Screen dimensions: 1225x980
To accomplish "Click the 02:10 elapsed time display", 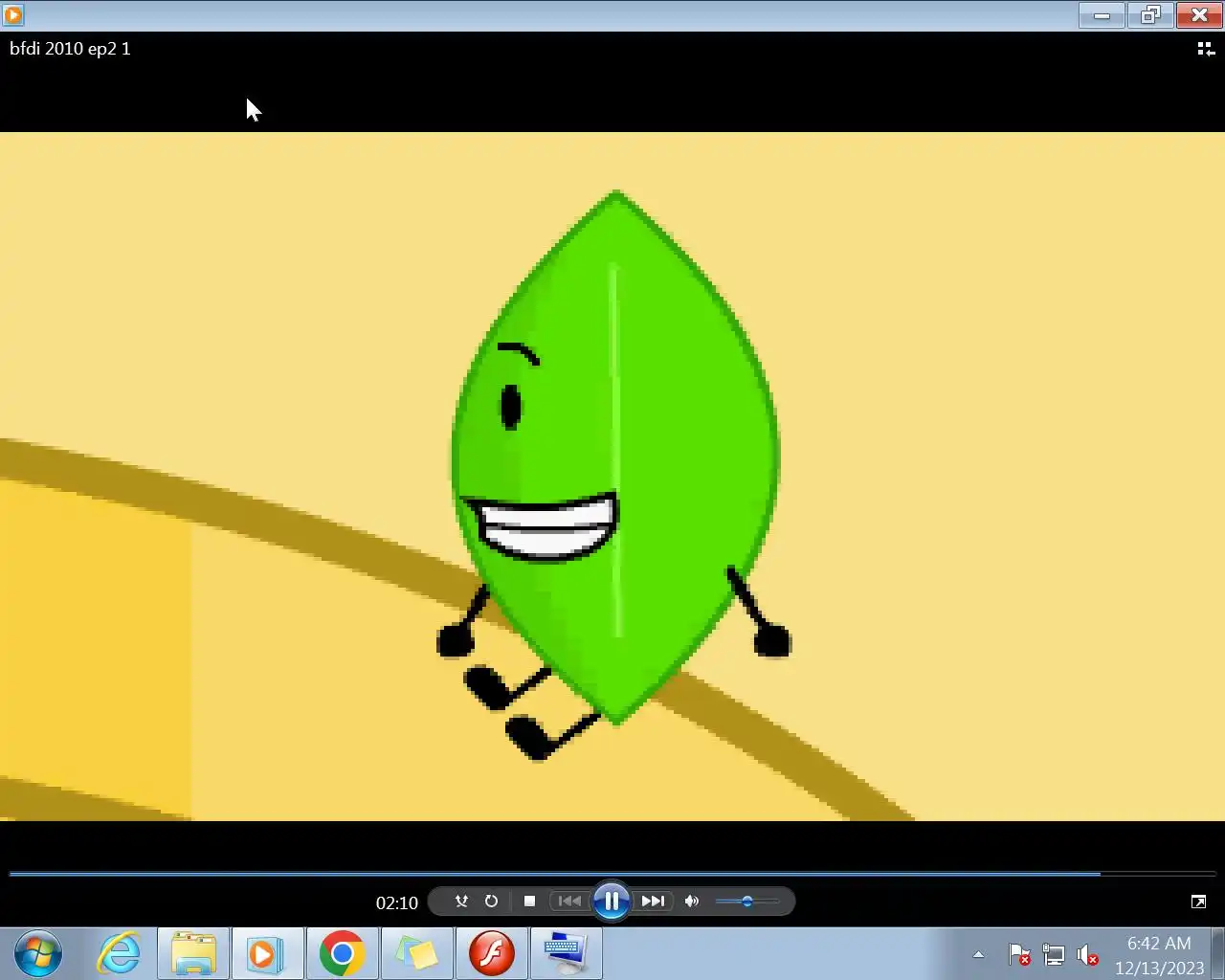I will 396,902.
